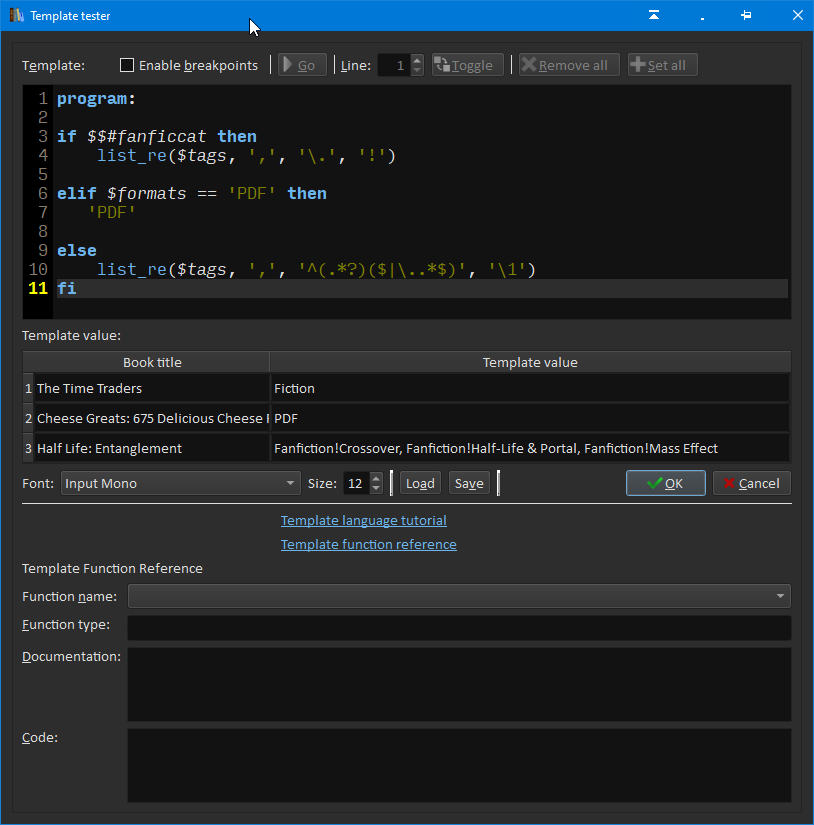Screen dimensions: 814x825
Task: Open the Font dropdown showing Input Mono
Action: click(180, 483)
